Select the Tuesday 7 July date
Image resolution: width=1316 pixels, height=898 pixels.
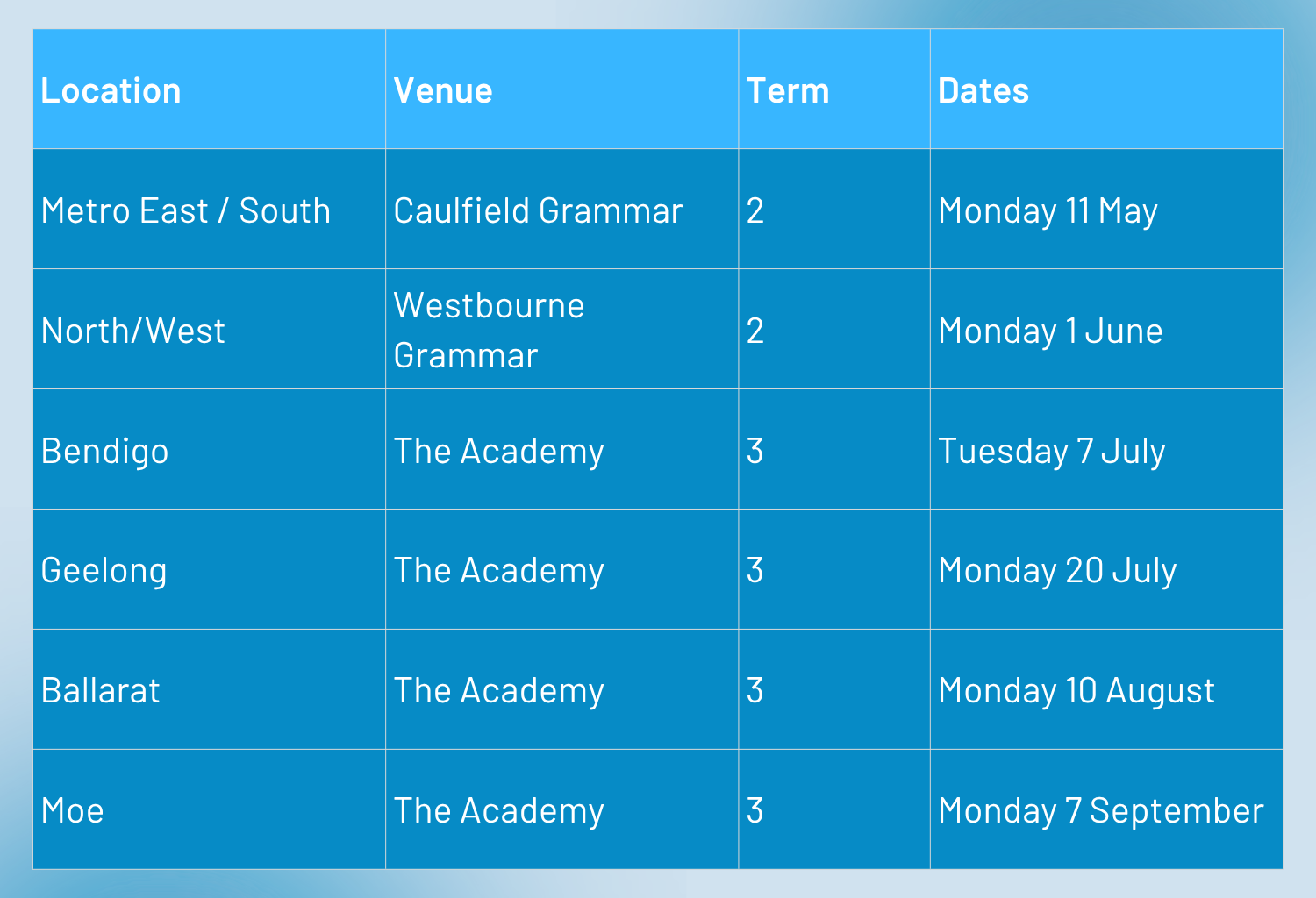(x=1051, y=452)
